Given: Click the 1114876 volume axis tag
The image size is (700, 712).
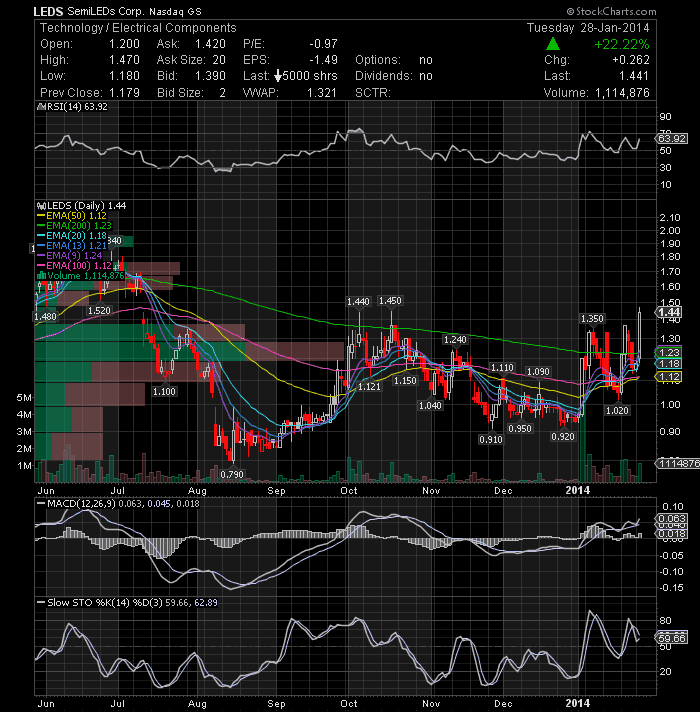Looking at the screenshot, I should pyautogui.click(x=677, y=463).
